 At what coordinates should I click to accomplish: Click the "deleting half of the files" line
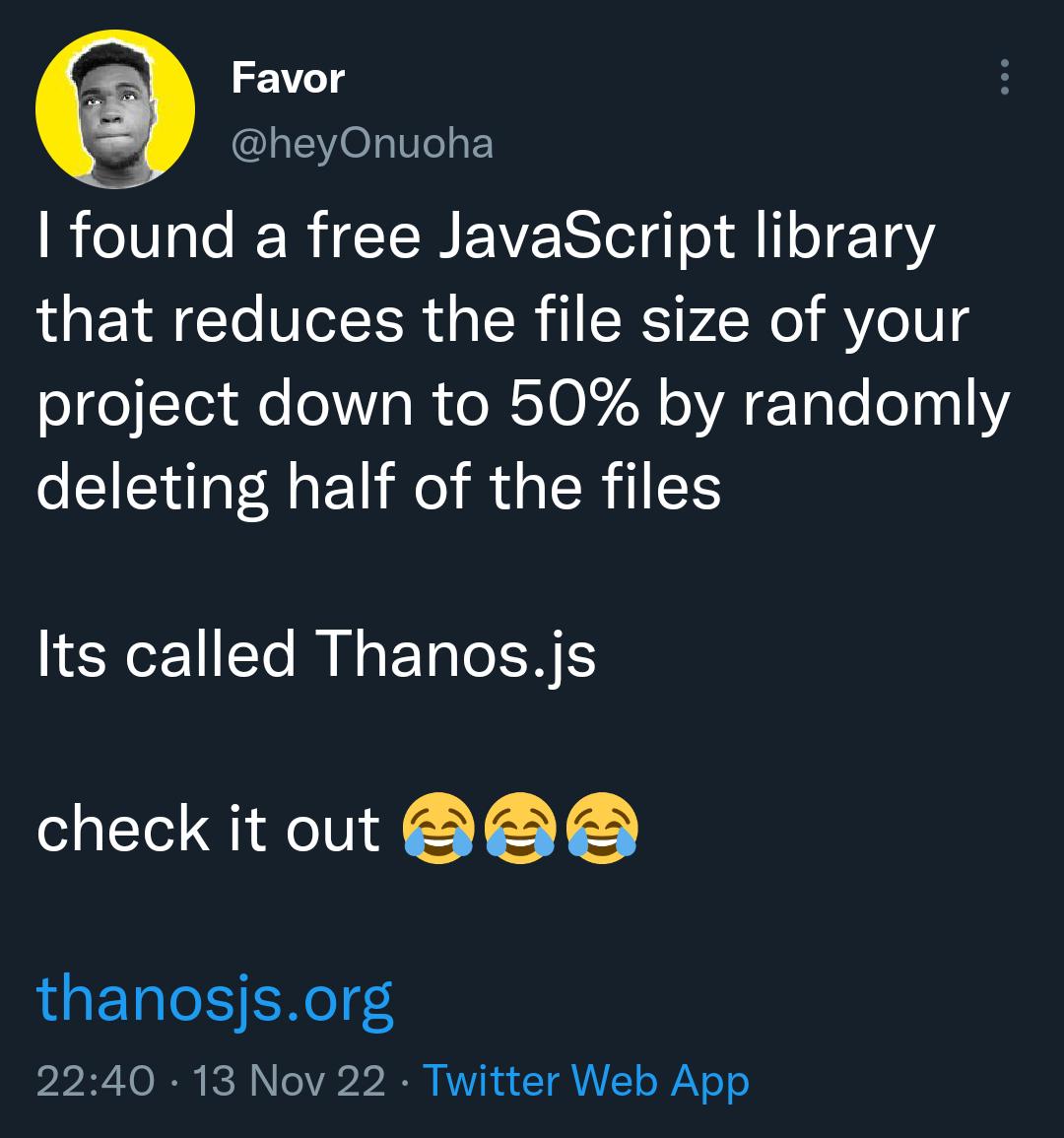point(378,485)
